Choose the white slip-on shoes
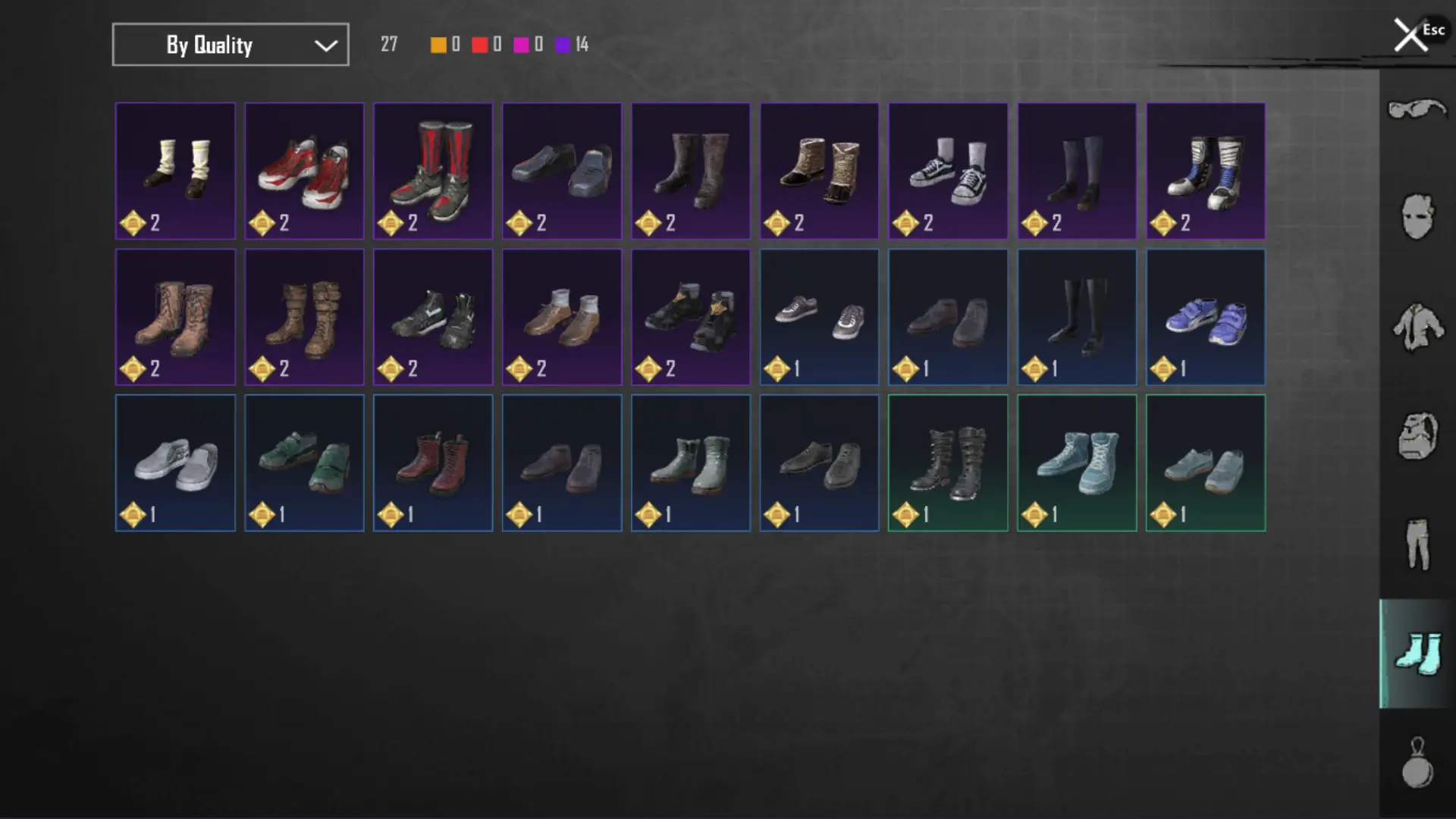Image resolution: width=1456 pixels, height=819 pixels. (175, 463)
